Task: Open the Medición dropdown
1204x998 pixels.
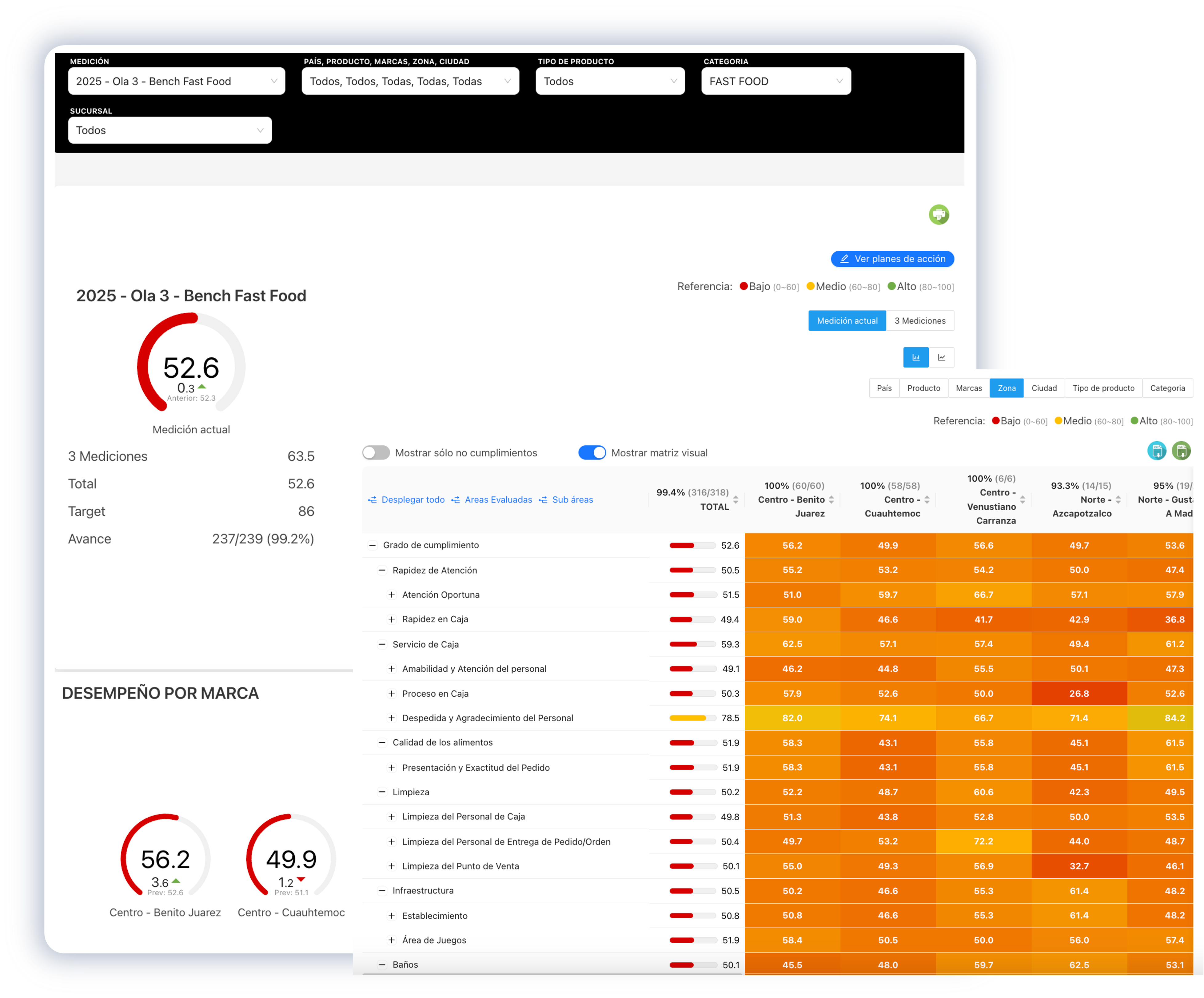Action: [177, 82]
